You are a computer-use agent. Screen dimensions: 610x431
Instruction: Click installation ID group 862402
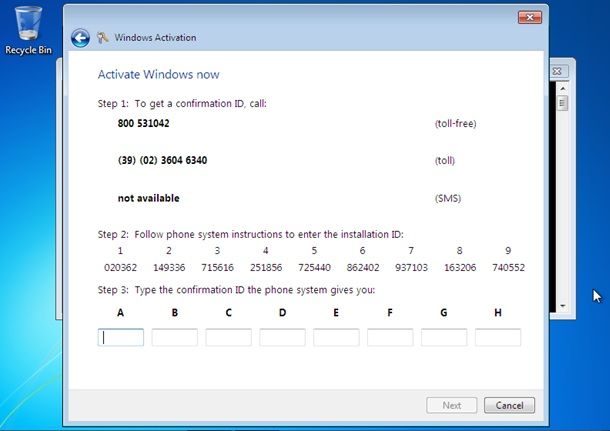tap(363, 268)
